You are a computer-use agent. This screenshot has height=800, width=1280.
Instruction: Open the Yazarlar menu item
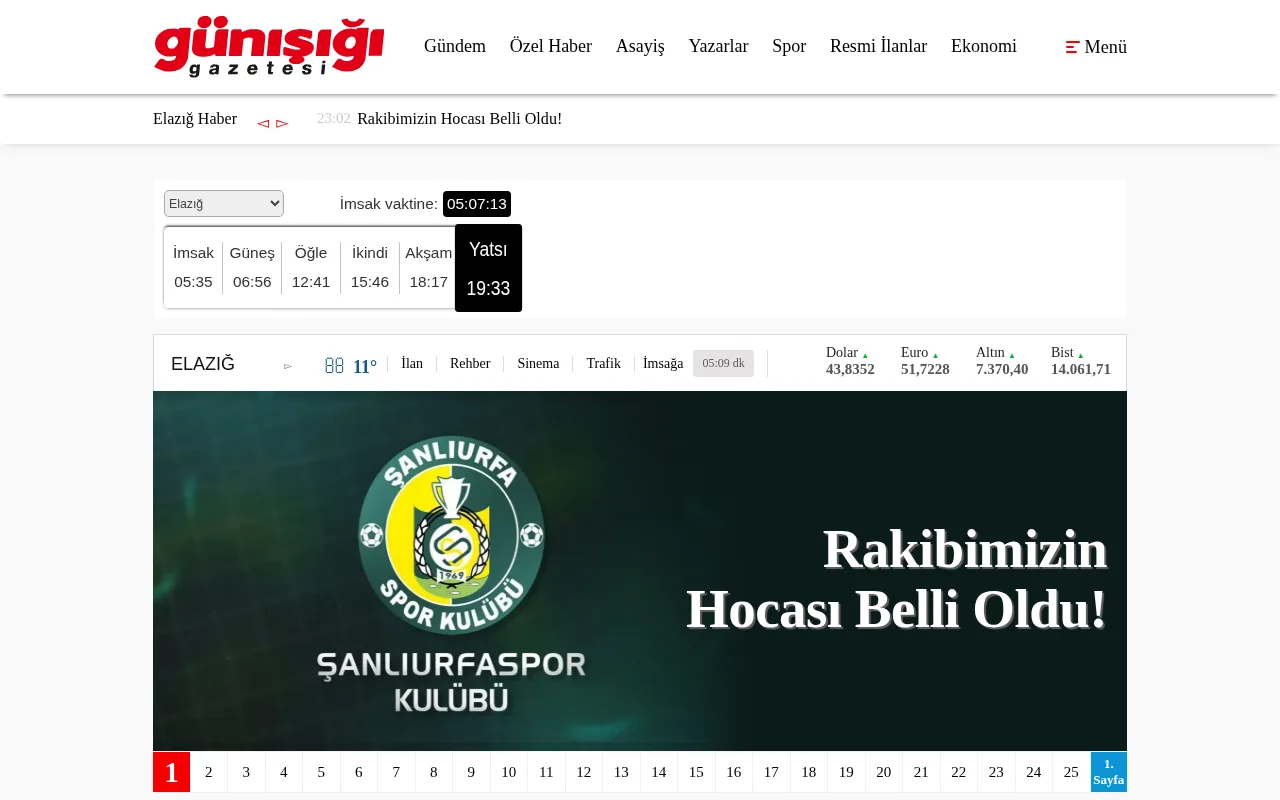coord(718,46)
